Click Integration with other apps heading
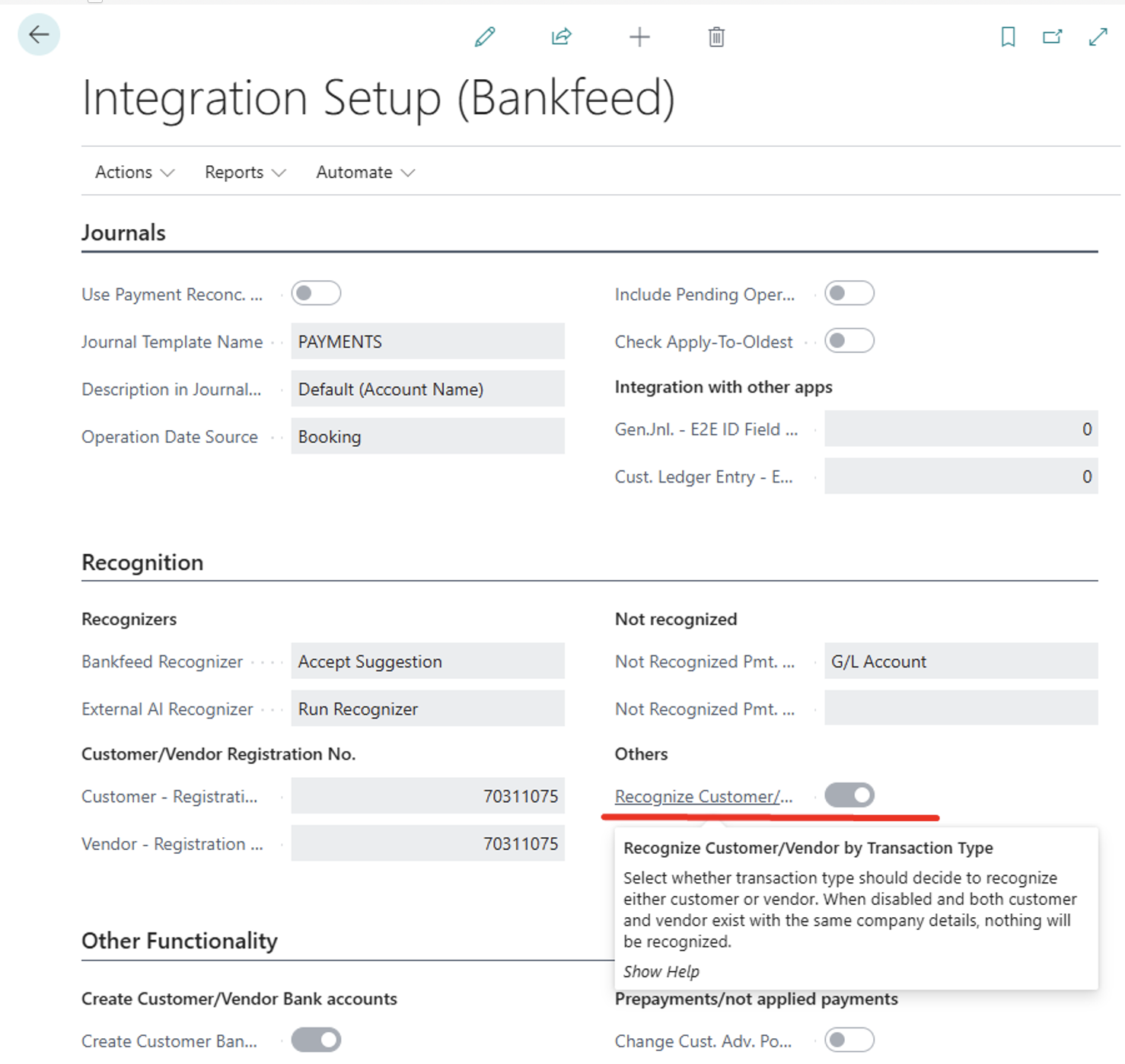The height and width of the screenshot is (1064, 1125). (723, 387)
